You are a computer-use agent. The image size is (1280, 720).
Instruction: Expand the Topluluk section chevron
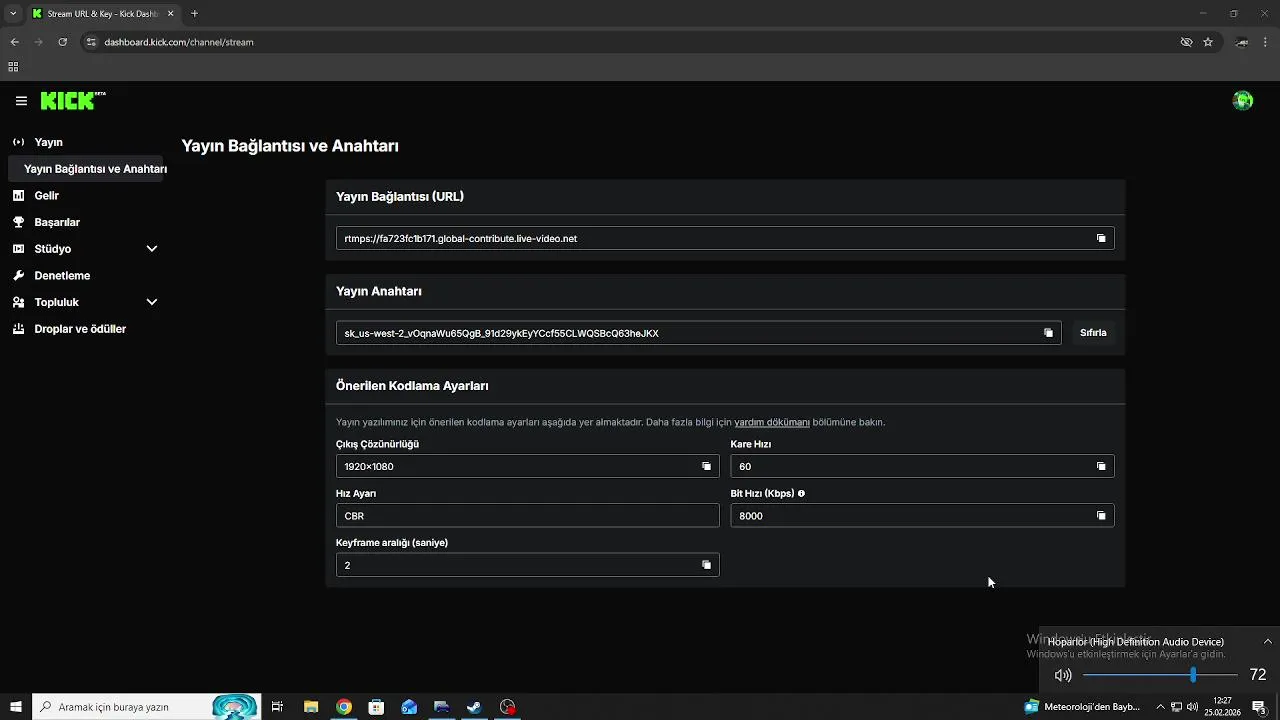coord(152,302)
